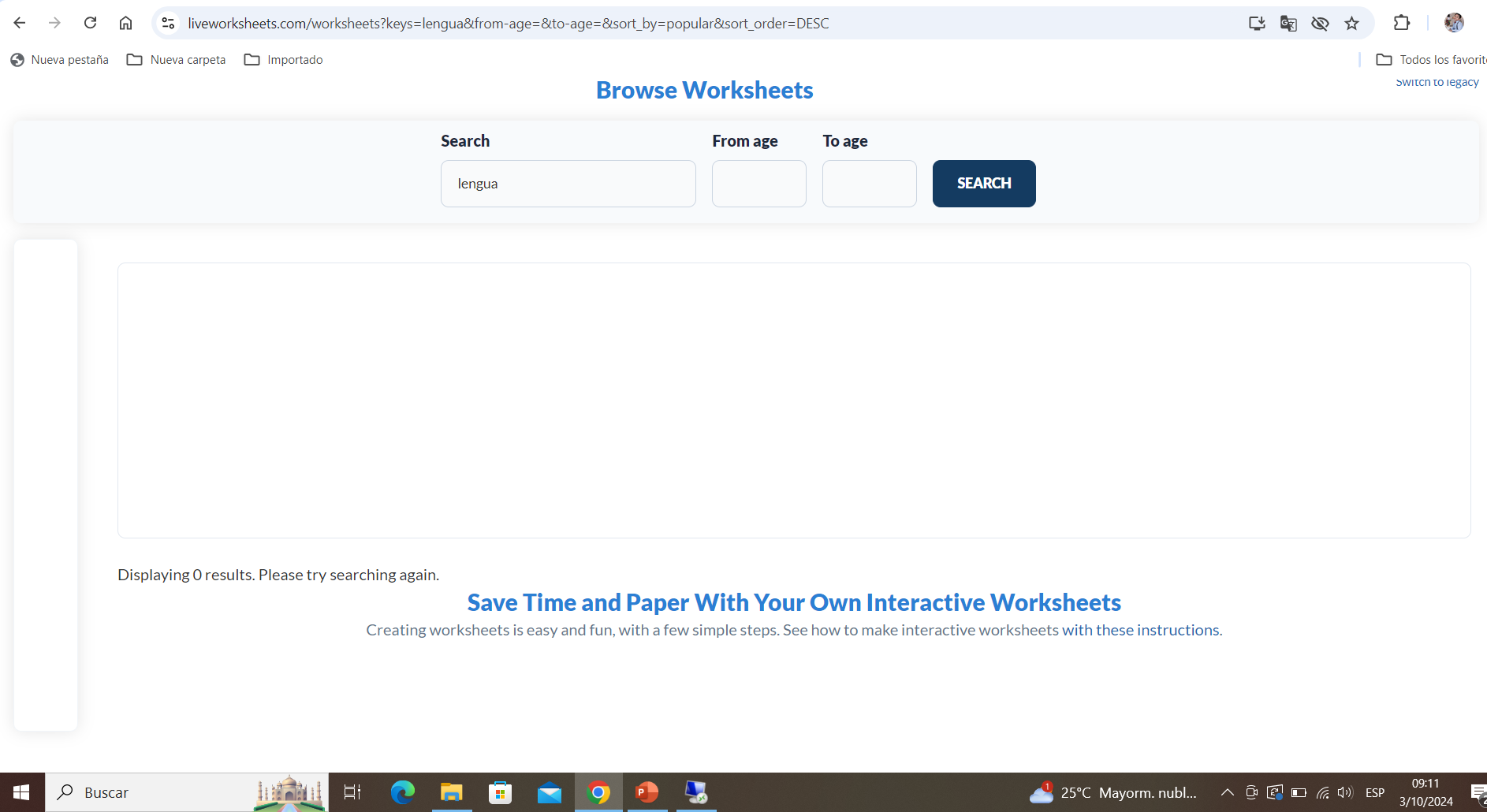Open the Nueva pestaña bookmark

(x=60, y=60)
